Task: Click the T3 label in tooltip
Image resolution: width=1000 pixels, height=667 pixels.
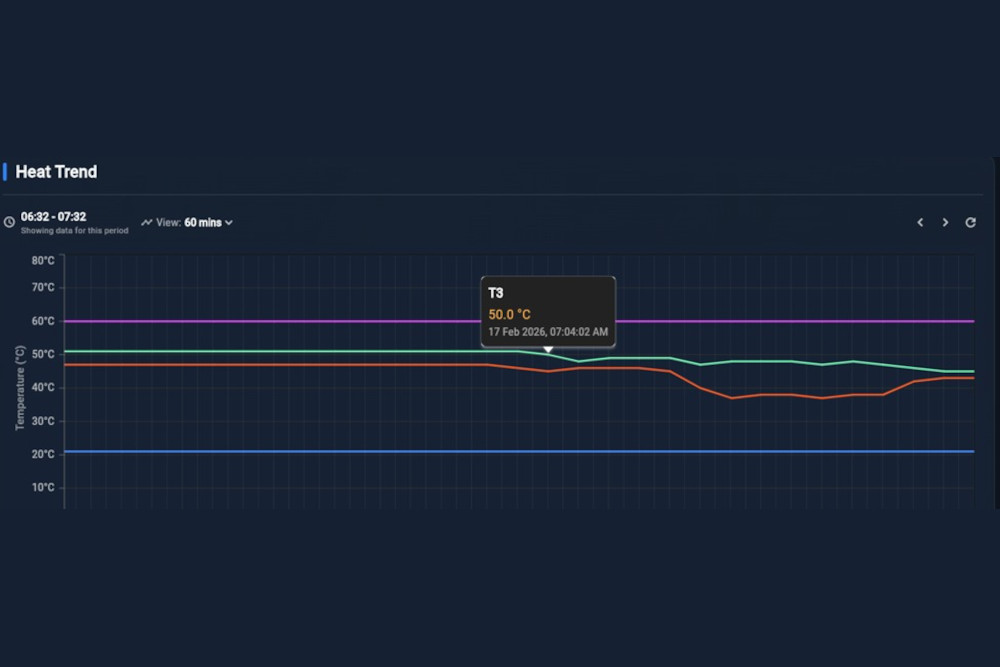Action: pyautogui.click(x=496, y=293)
